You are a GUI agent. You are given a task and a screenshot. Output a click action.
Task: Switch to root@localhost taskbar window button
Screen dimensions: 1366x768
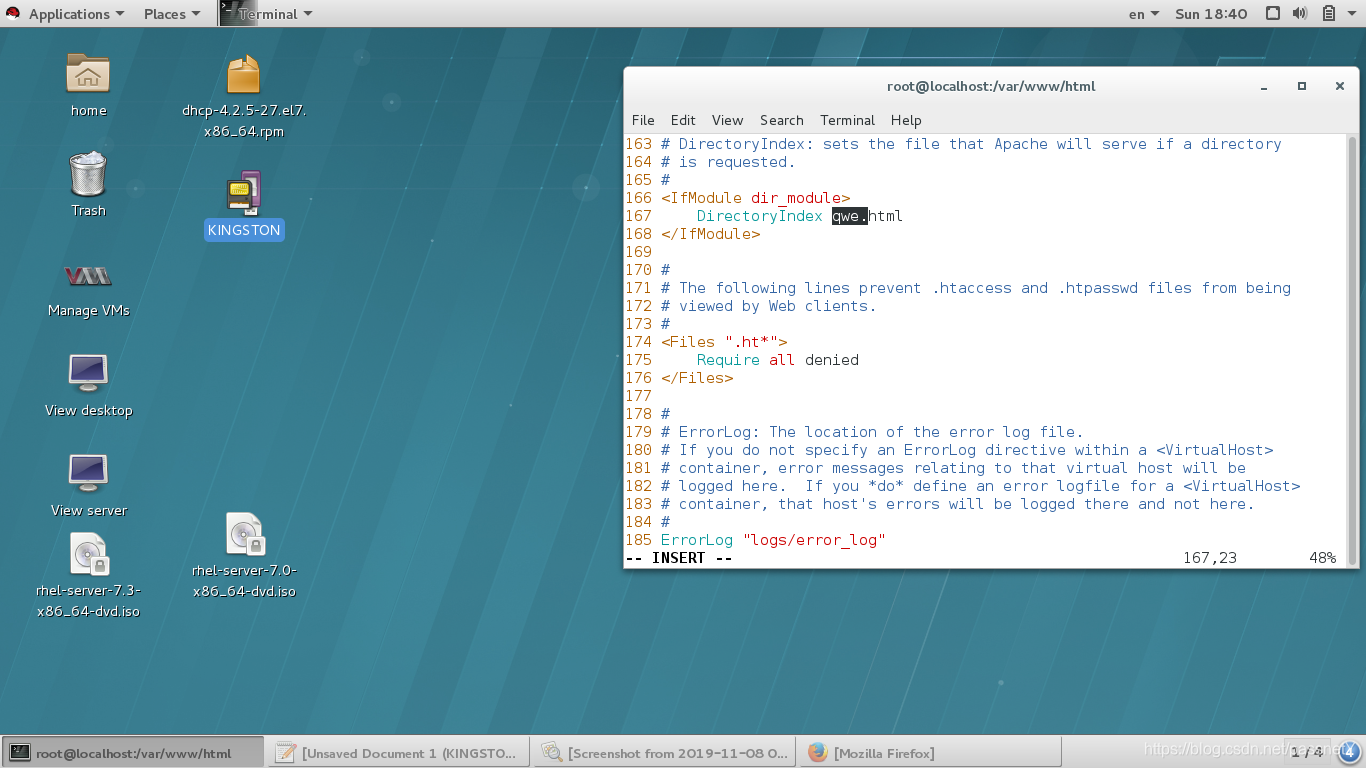click(x=133, y=753)
